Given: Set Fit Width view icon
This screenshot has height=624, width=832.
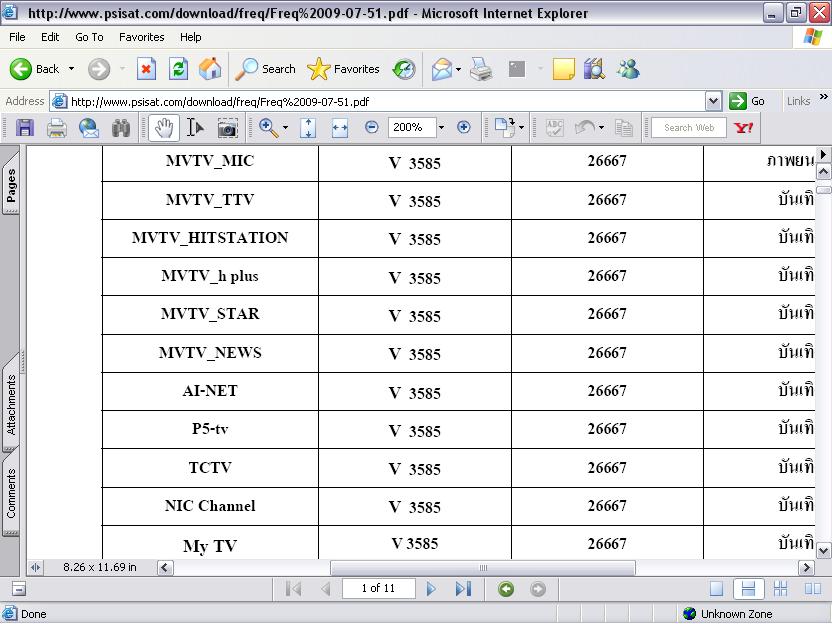Looking at the screenshot, I should pyautogui.click(x=340, y=128).
